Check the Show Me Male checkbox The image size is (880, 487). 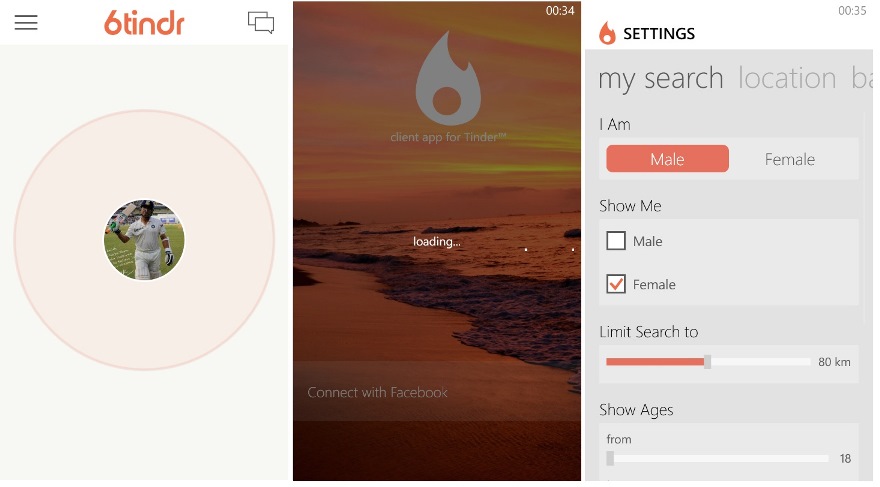click(x=616, y=241)
